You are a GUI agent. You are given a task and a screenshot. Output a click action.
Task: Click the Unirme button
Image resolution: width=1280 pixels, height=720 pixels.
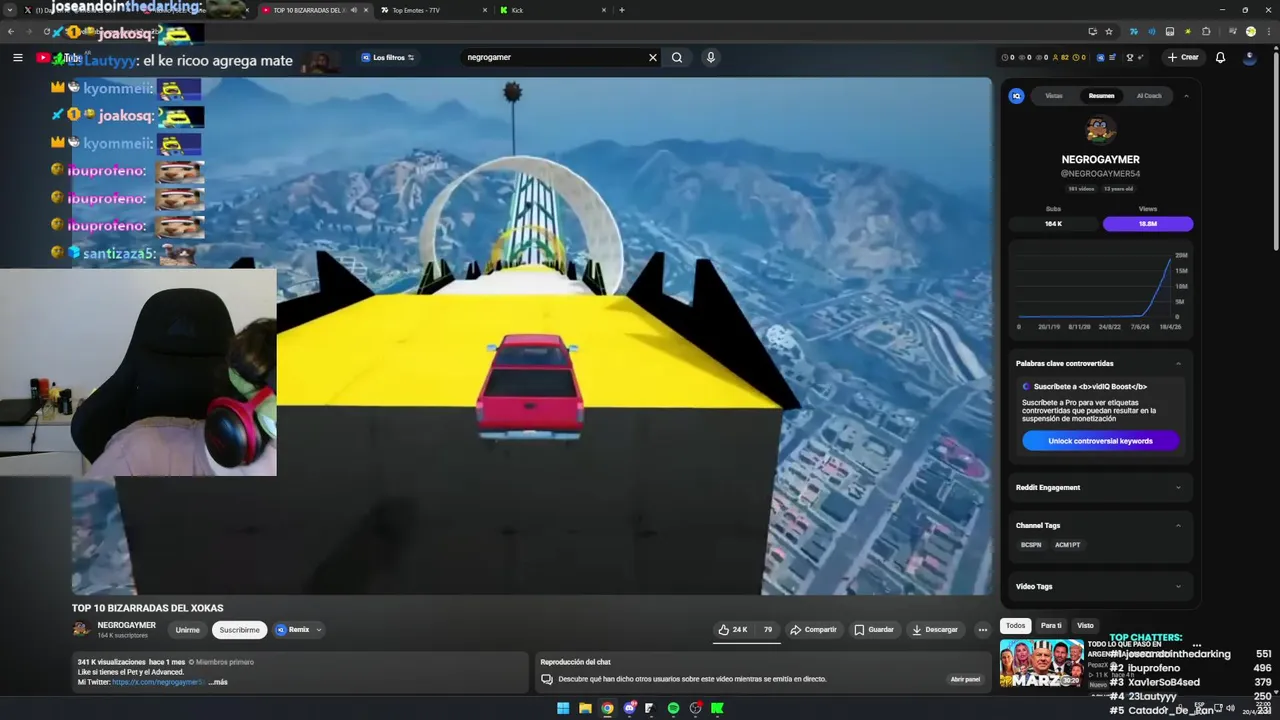click(188, 630)
